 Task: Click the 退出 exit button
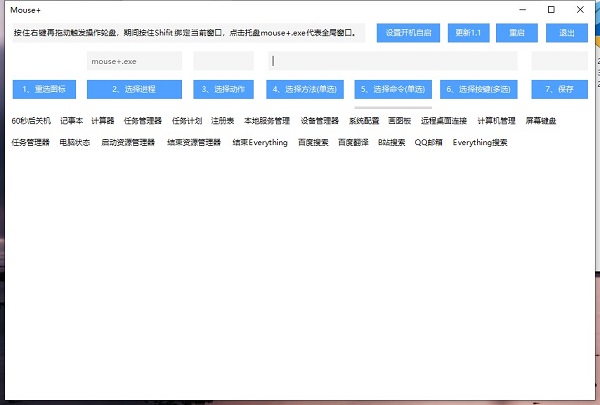567,33
